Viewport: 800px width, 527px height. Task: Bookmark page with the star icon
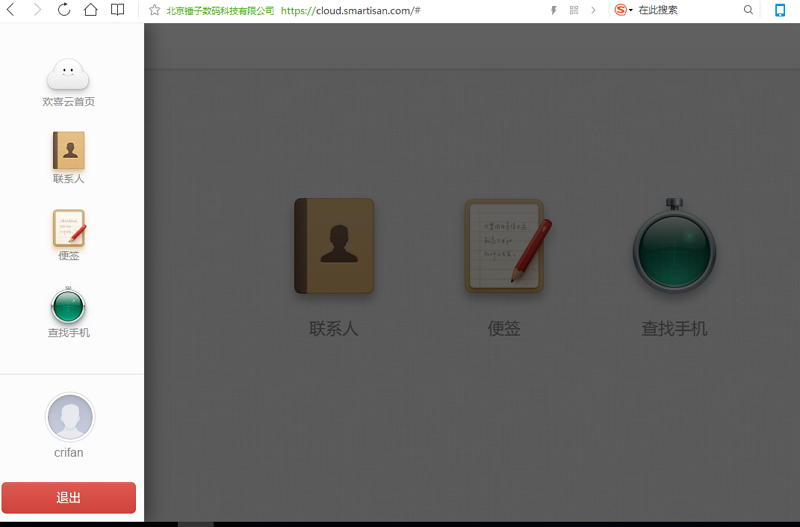154,10
